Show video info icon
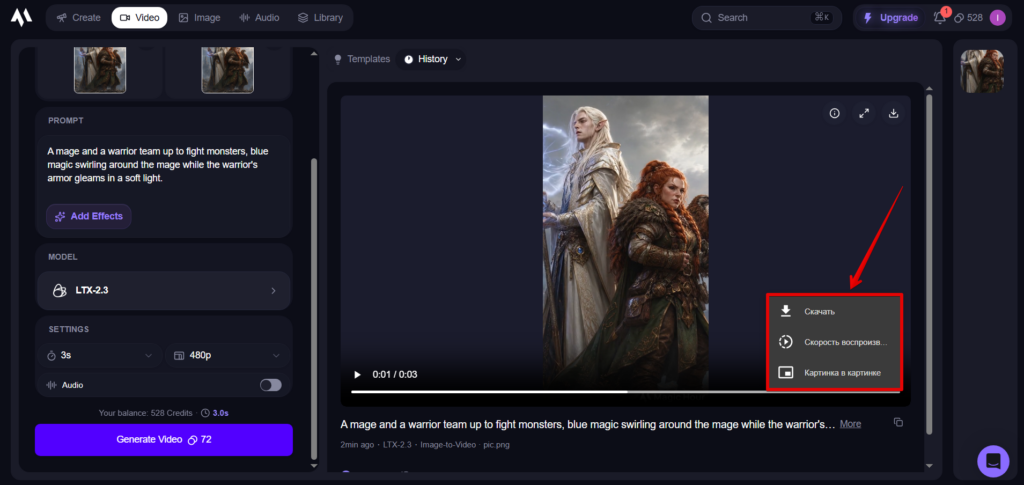The width and height of the screenshot is (1024, 485). [x=834, y=113]
